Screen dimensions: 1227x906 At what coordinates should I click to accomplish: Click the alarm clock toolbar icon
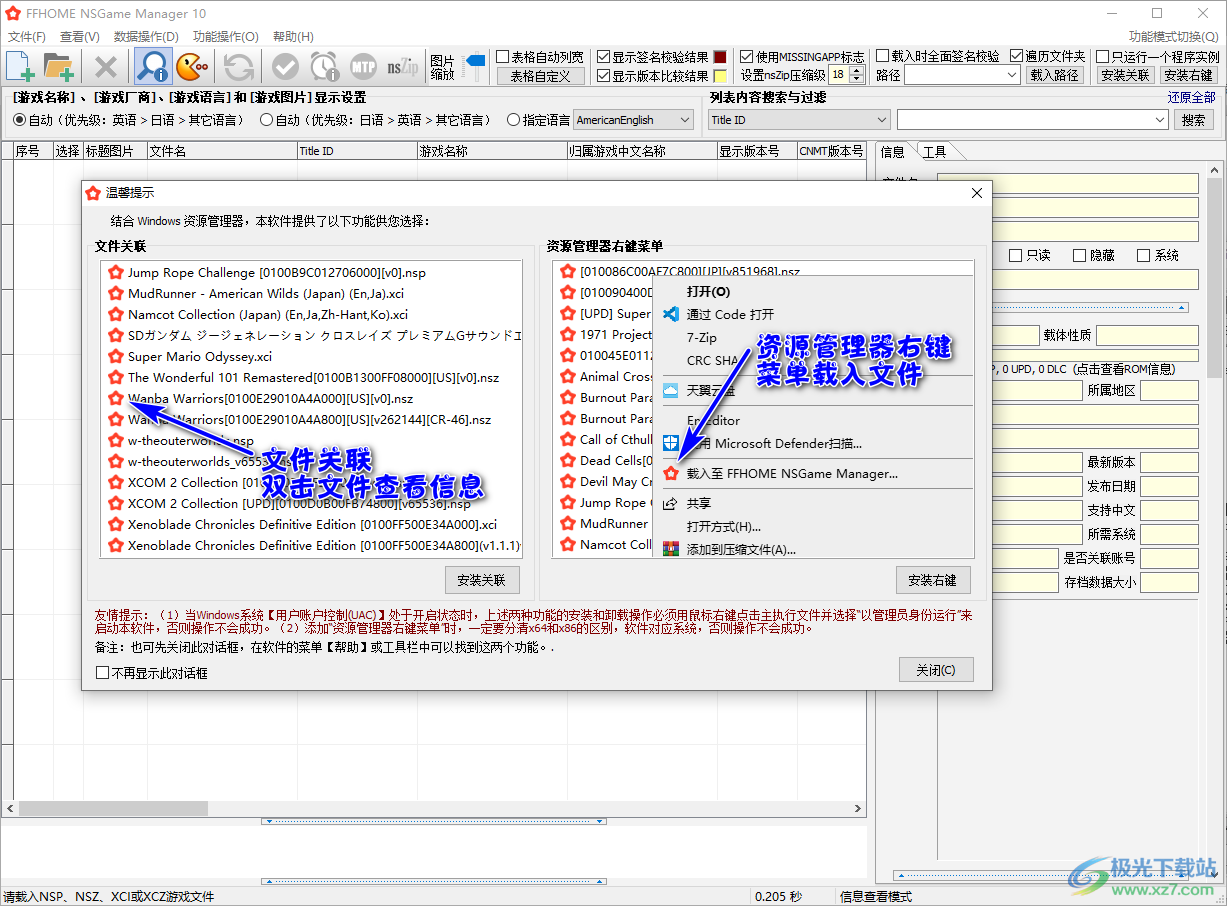tap(324, 67)
